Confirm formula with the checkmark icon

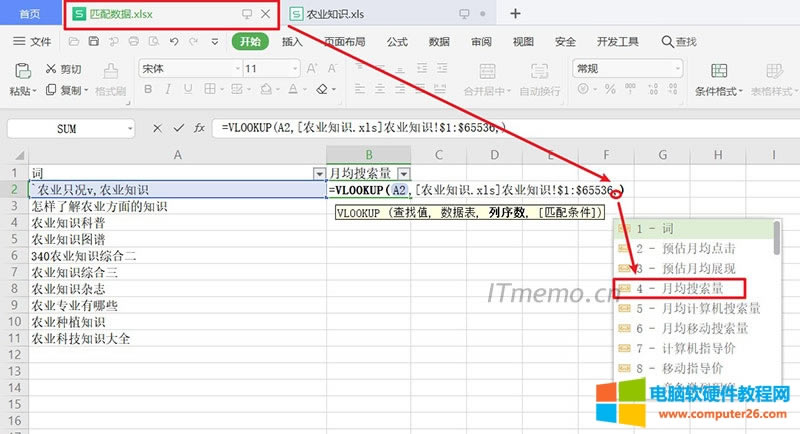coord(178,129)
